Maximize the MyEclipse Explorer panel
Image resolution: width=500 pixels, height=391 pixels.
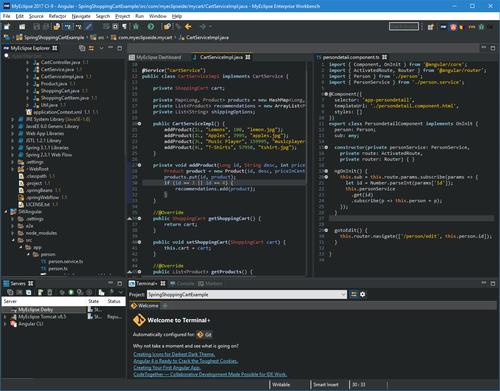click(119, 48)
